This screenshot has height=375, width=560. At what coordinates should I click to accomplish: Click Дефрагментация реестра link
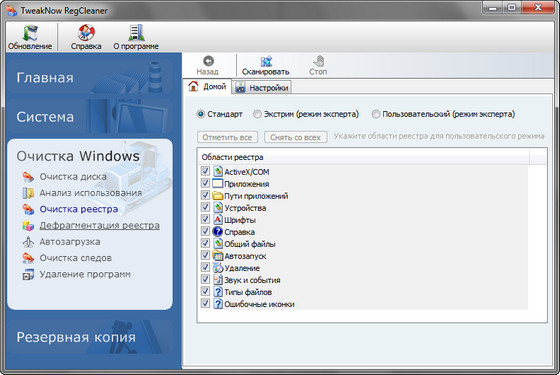click(x=100, y=225)
